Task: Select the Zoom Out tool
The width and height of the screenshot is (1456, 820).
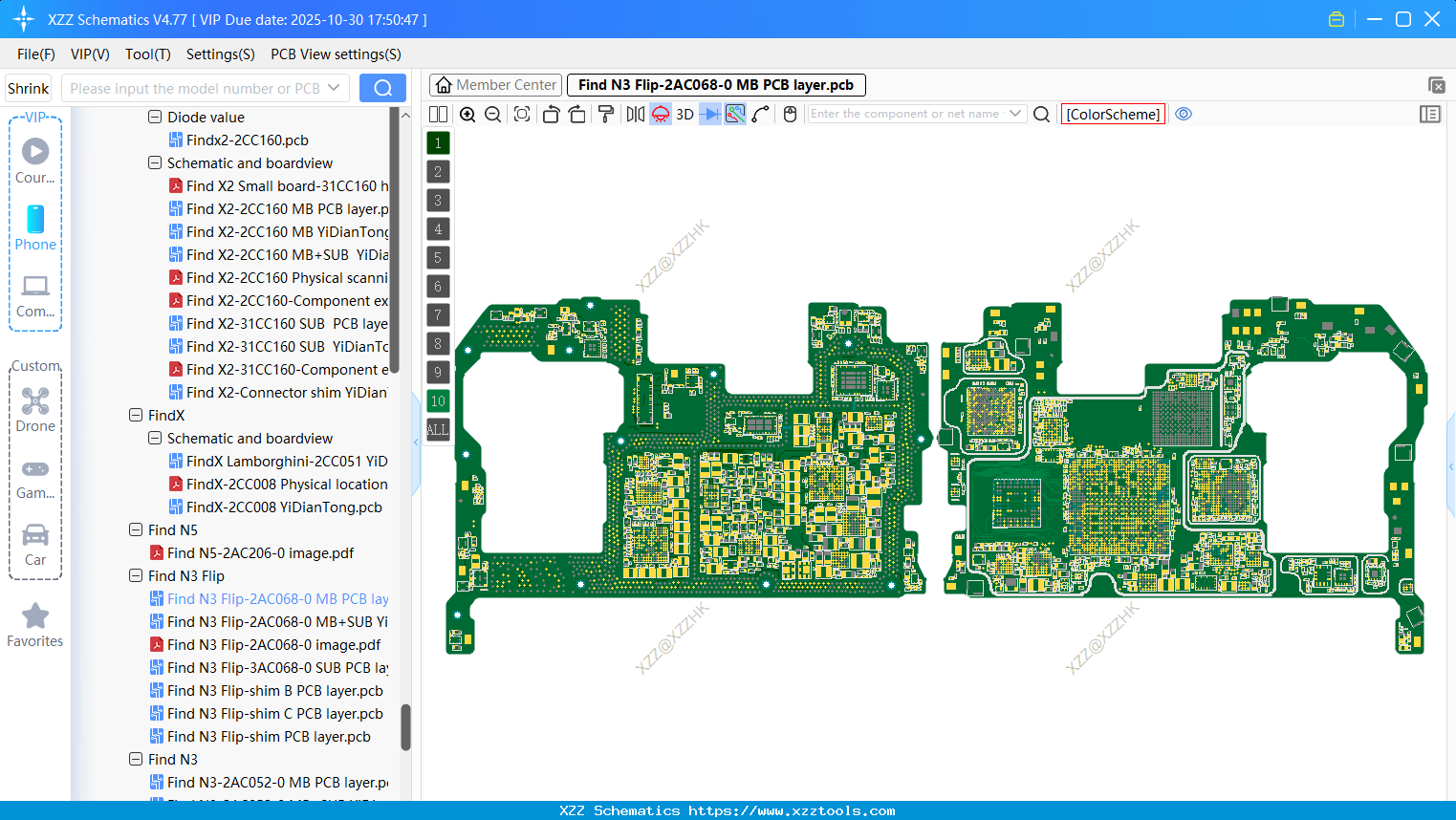Action: pyautogui.click(x=492, y=114)
